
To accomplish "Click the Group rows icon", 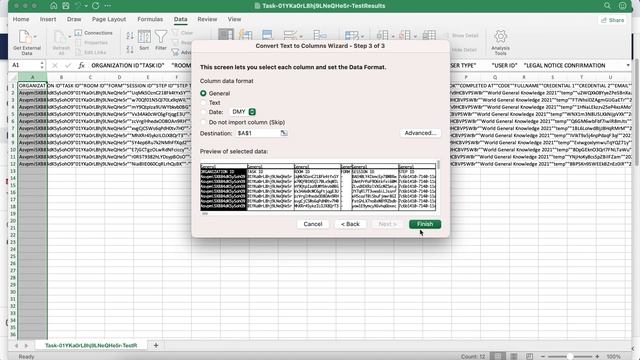I will [382, 35].
